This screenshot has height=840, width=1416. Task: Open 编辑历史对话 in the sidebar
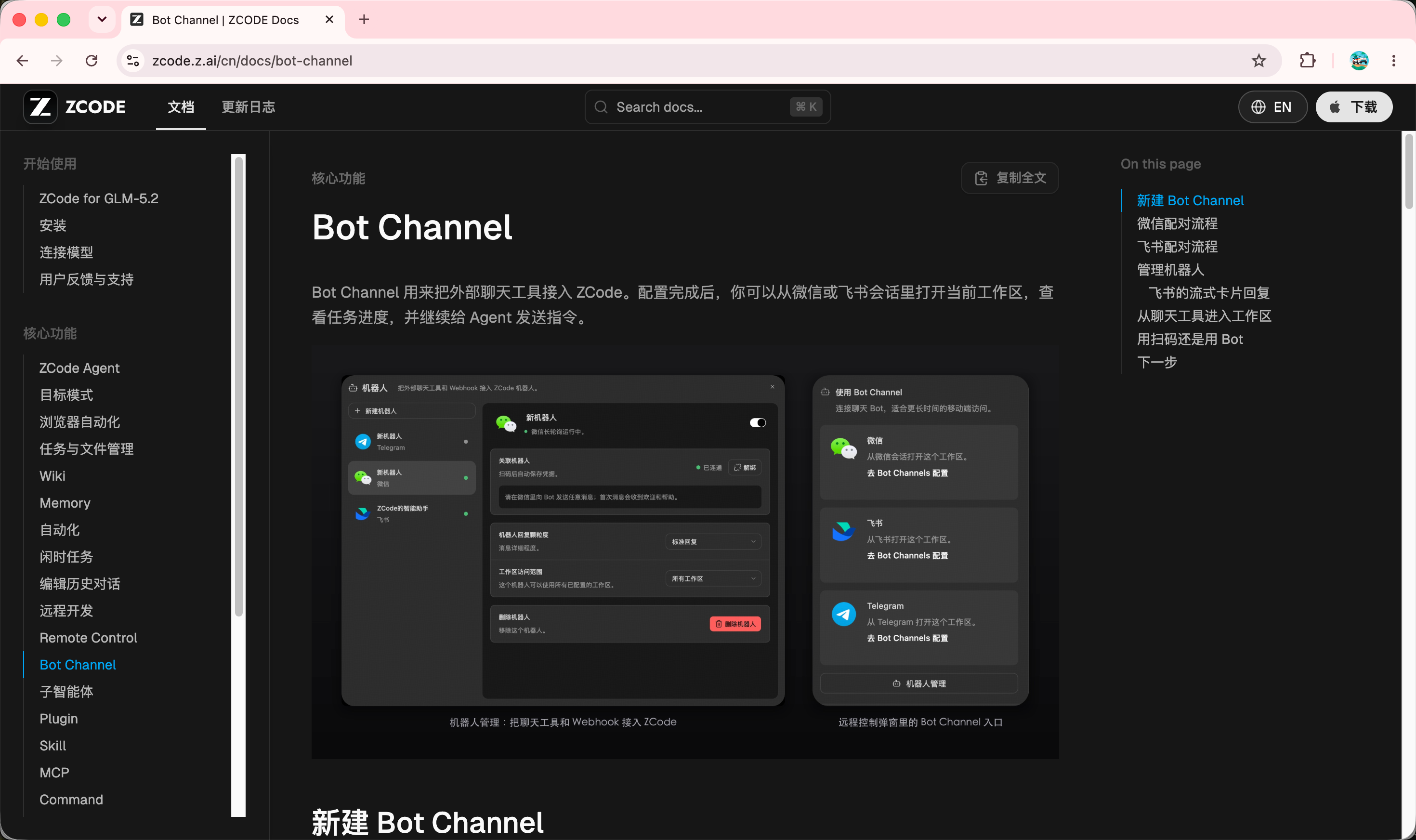pos(80,584)
